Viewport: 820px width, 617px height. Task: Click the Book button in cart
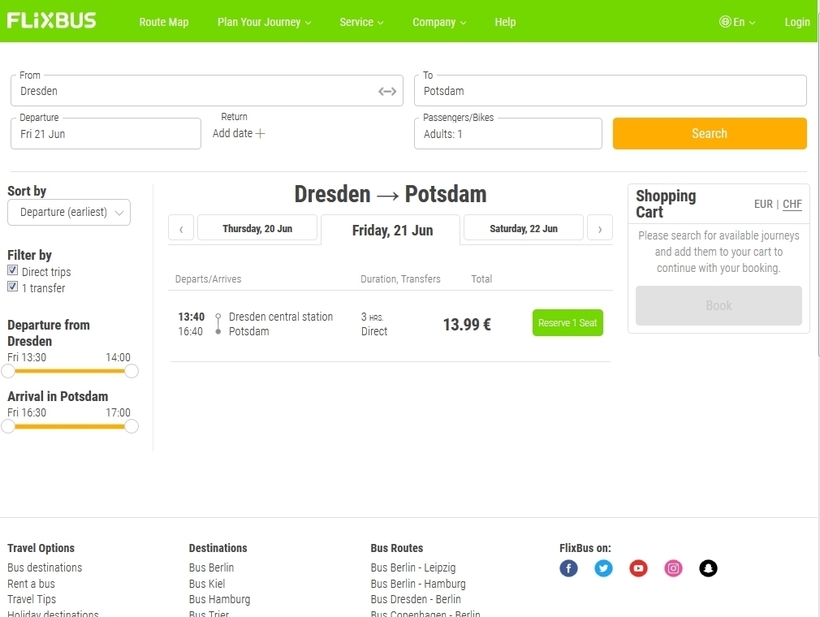coord(719,305)
